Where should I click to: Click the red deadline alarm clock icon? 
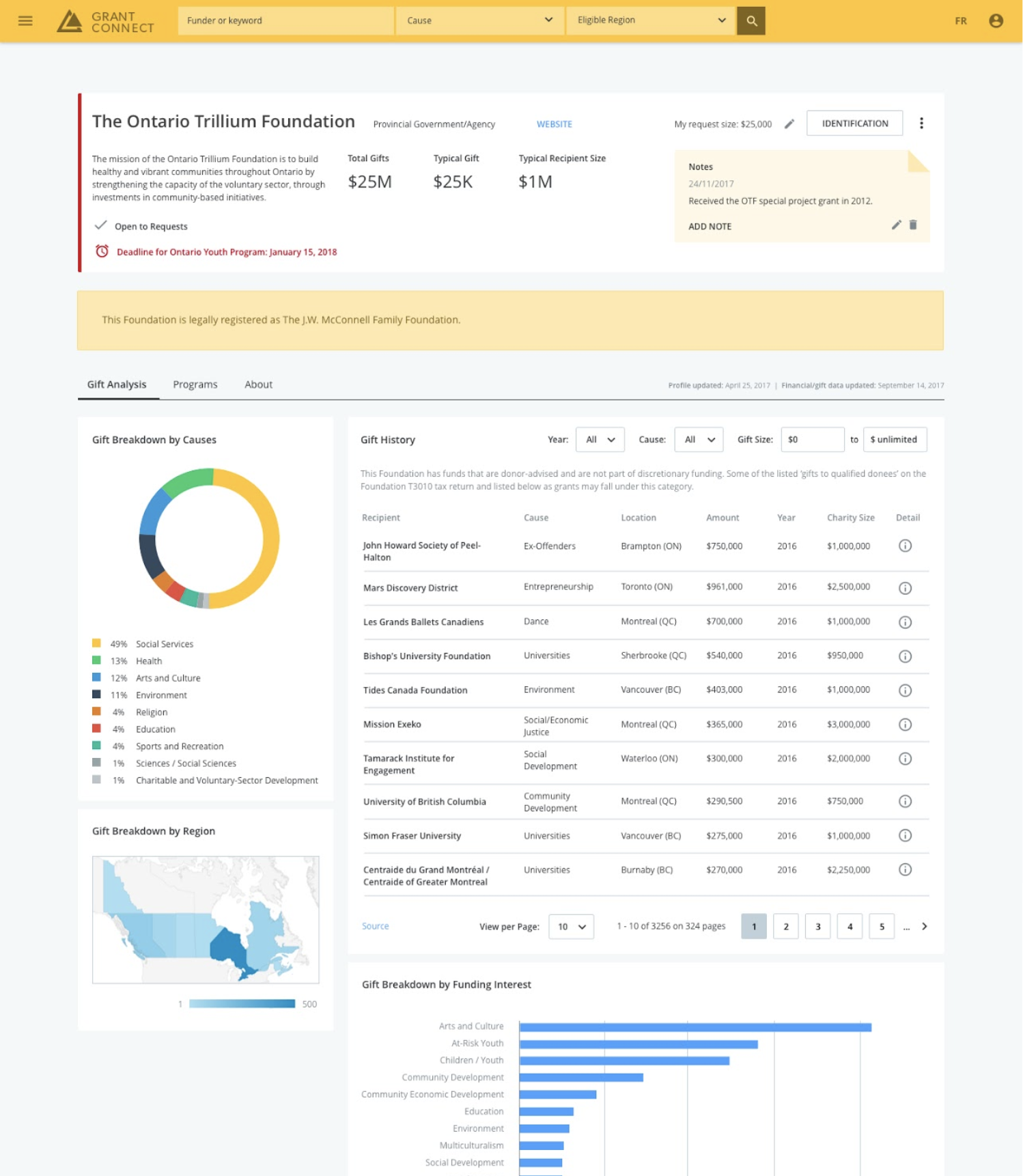(x=102, y=251)
